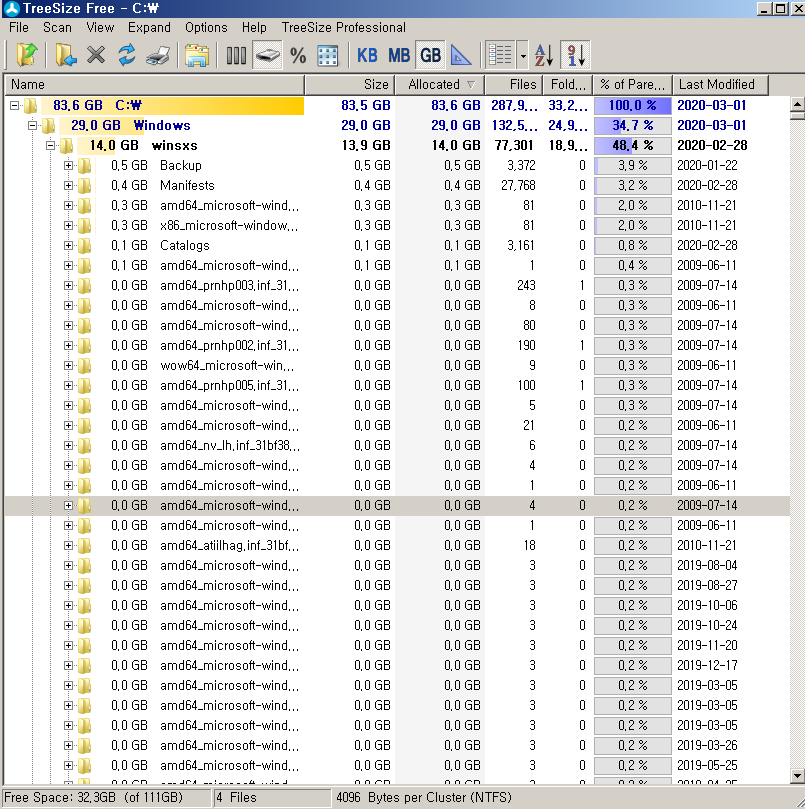Collapse the winsxs folder node
Image resolution: width=805 pixels, height=809 pixels.
point(50,145)
